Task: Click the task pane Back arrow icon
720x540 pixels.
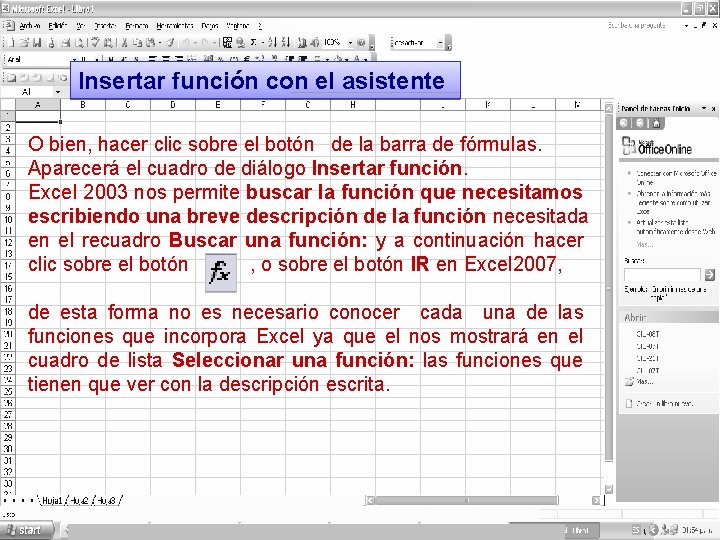Action: (x=624, y=123)
